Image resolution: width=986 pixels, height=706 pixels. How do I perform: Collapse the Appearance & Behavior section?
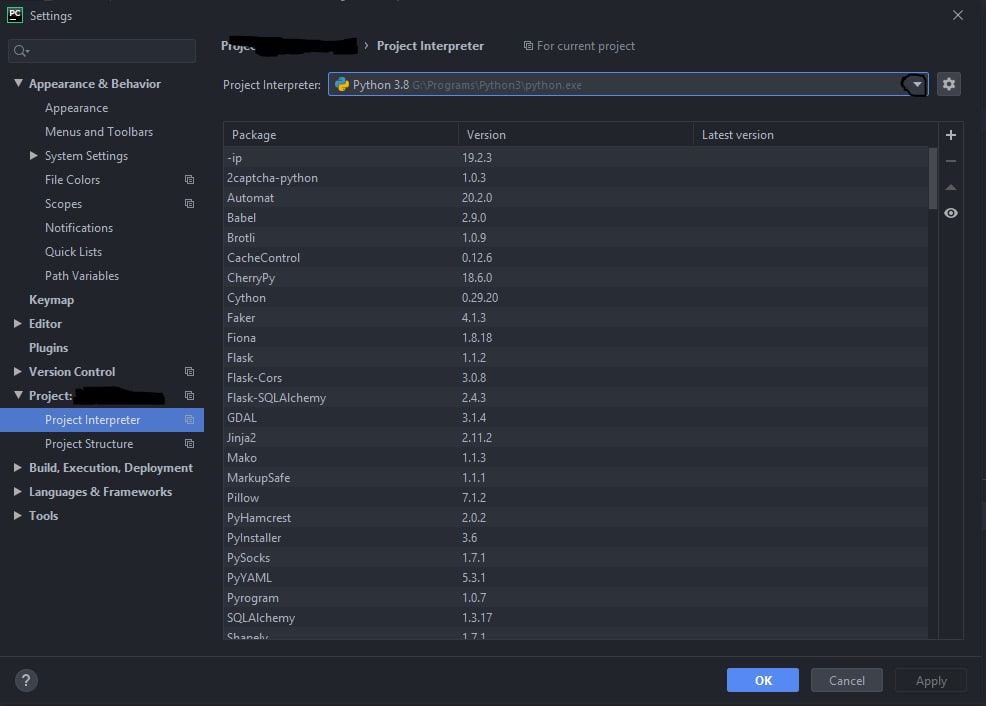(x=18, y=83)
